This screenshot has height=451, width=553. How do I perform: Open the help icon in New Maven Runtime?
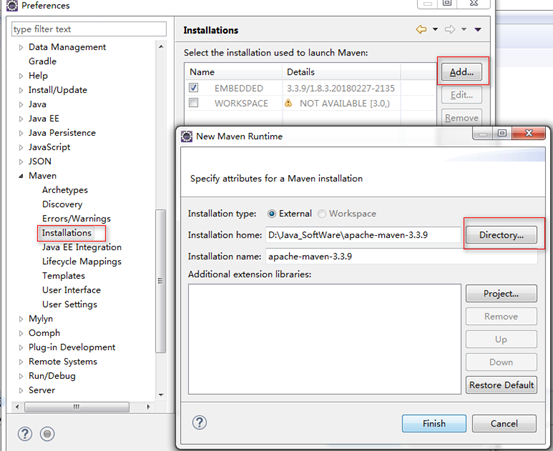(200, 422)
